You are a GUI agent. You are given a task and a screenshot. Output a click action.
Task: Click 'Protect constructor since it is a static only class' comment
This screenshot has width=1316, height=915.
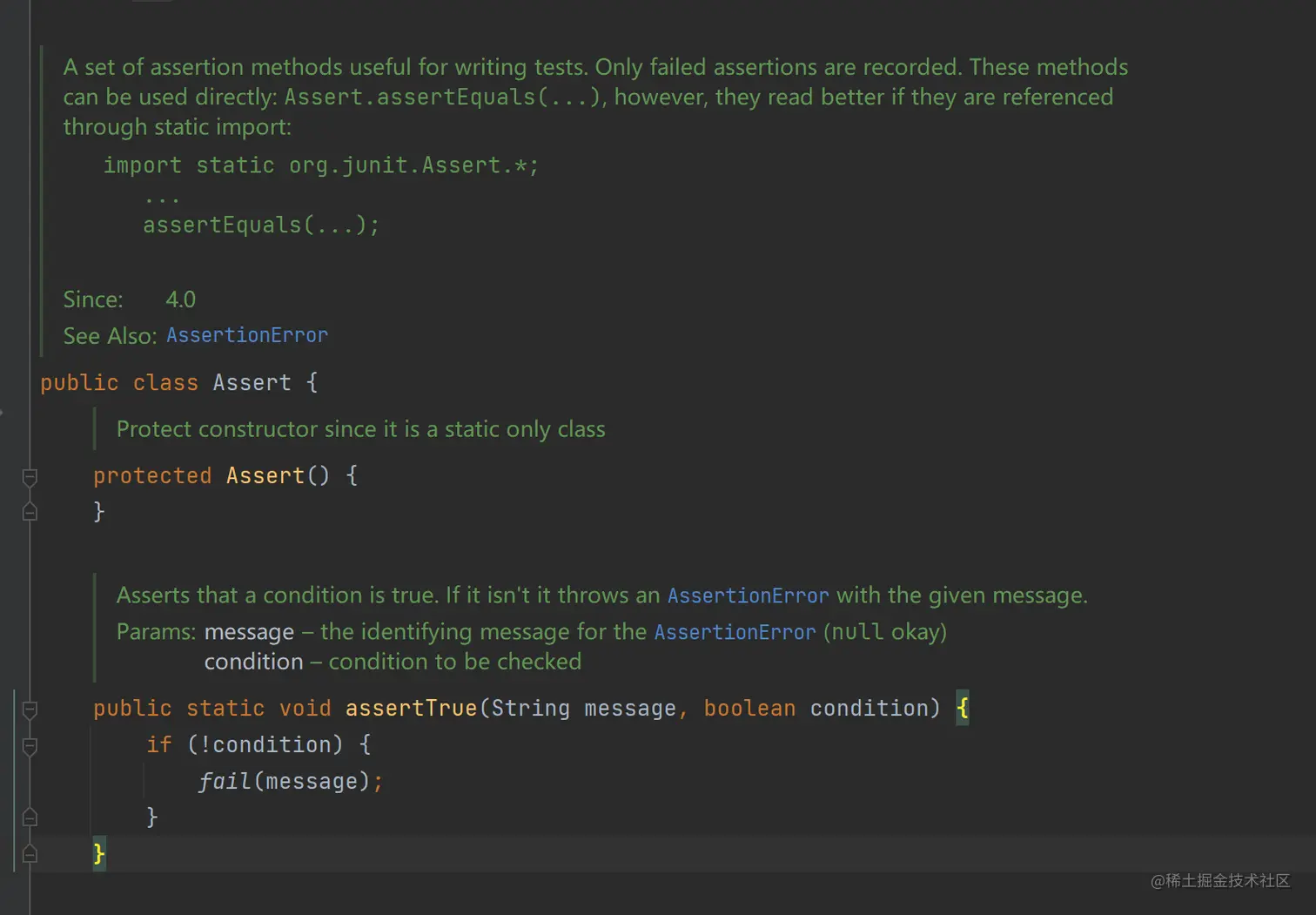click(x=360, y=429)
